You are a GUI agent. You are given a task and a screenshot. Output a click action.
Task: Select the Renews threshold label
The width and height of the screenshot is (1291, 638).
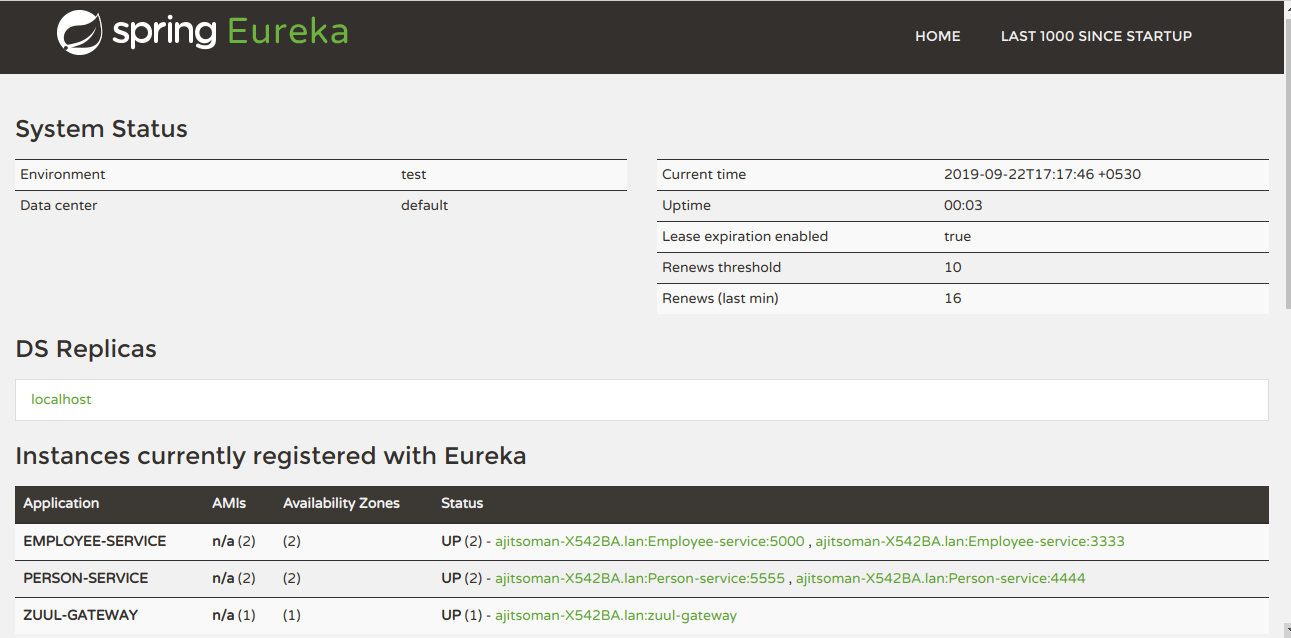(x=722, y=267)
